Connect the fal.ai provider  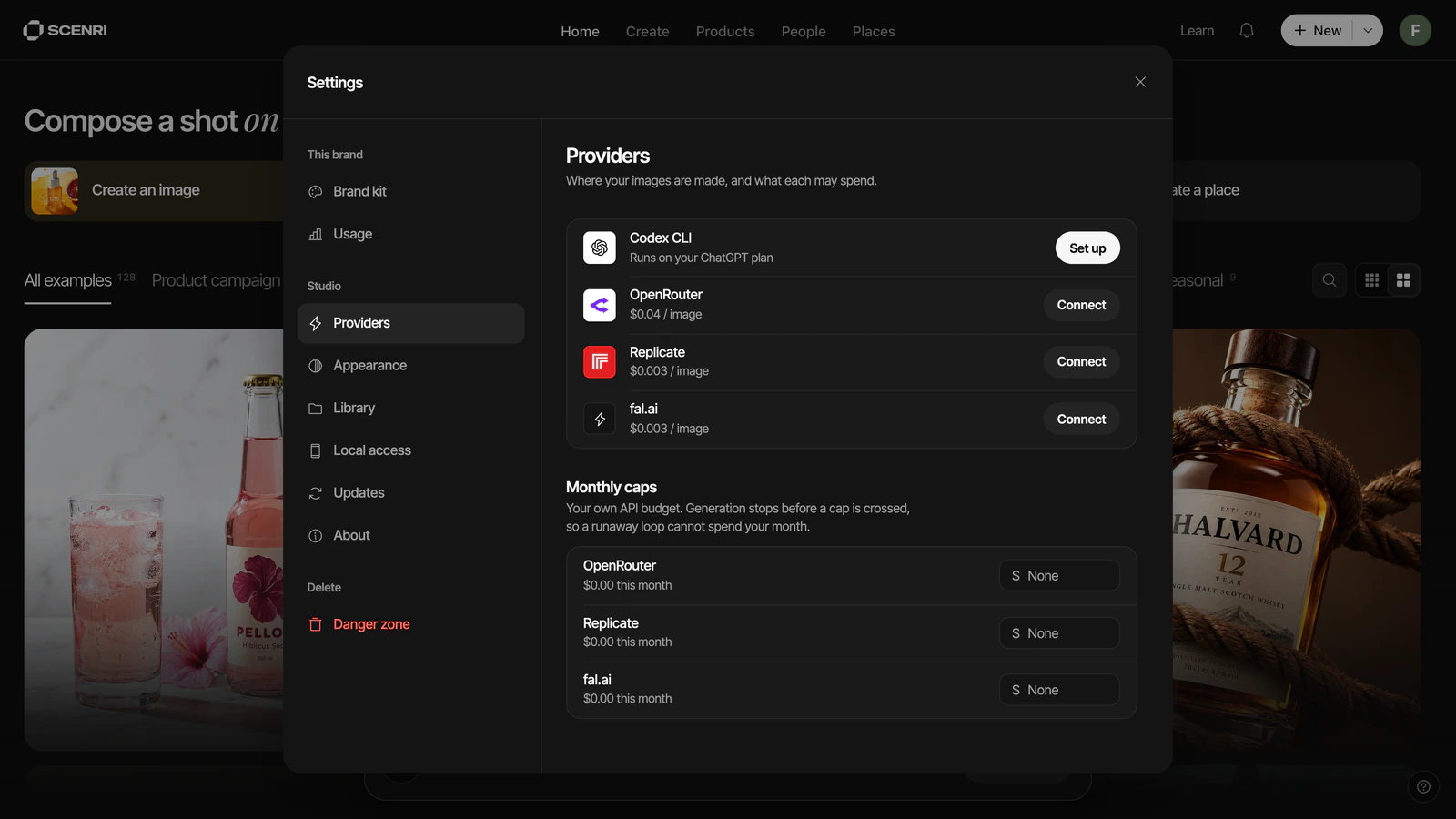pos(1081,419)
